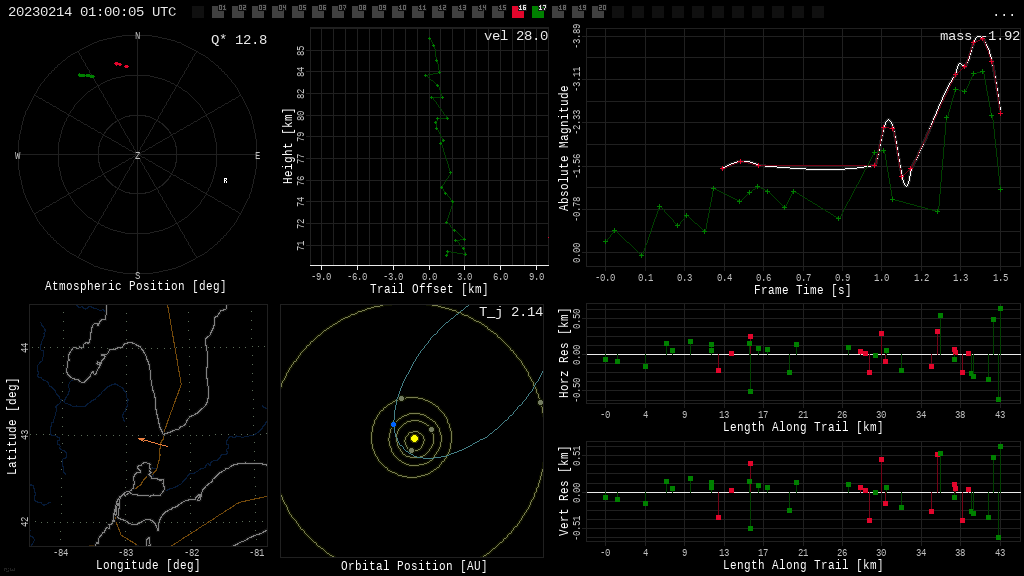Click the yellow Sun marker in the orbit plot
The image size is (1024, 576).
coord(414,438)
